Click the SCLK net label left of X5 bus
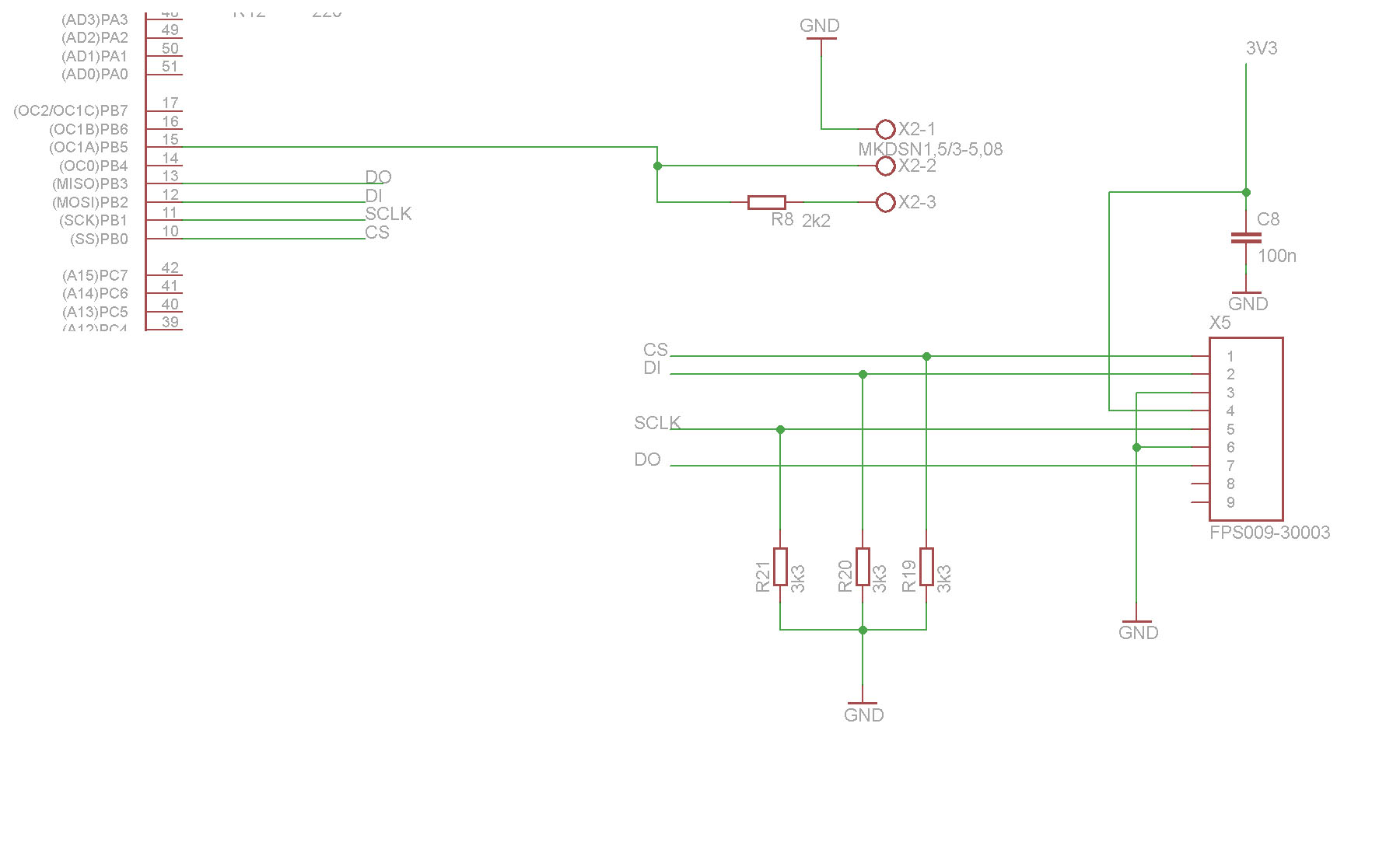The width and height of the screenshot is (1400, 863). 657,423
